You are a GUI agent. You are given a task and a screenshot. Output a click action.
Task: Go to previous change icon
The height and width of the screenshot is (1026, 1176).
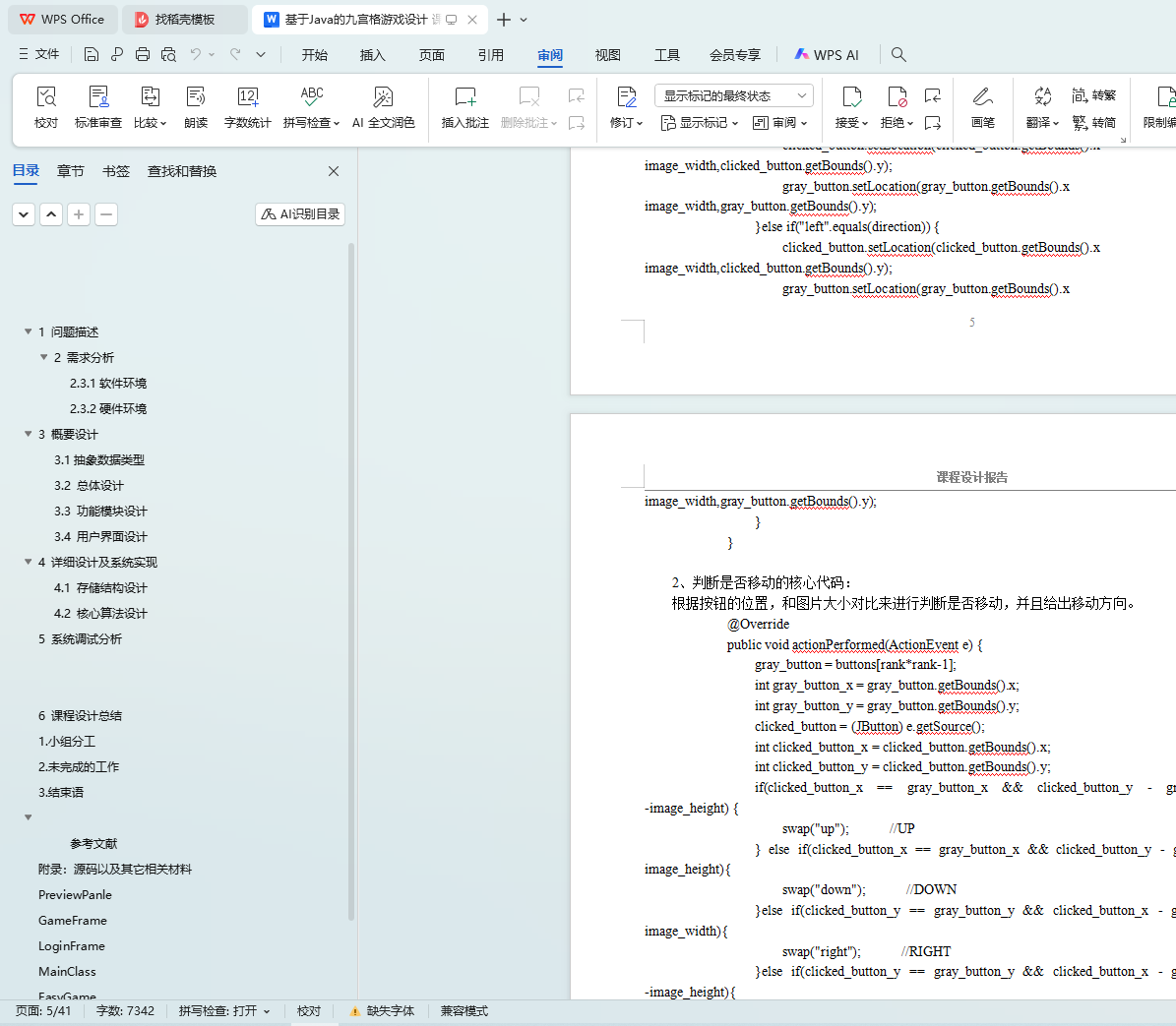pos(932,96)
